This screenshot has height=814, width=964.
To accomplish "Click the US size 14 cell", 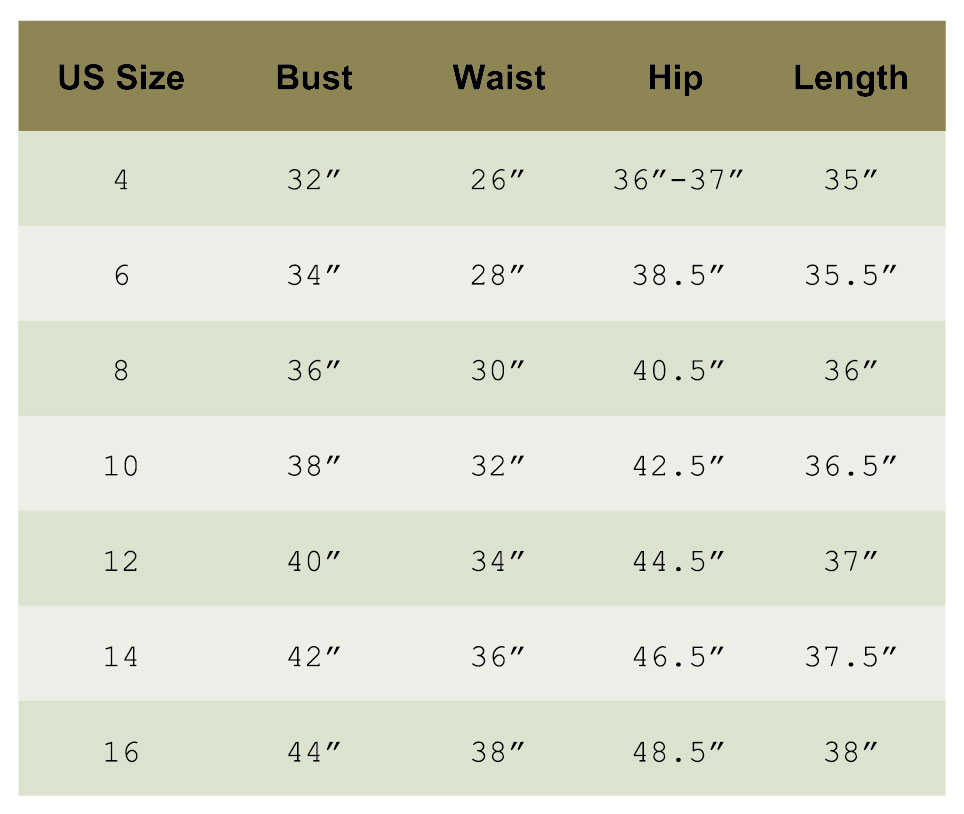I will [x=121, y=657].
